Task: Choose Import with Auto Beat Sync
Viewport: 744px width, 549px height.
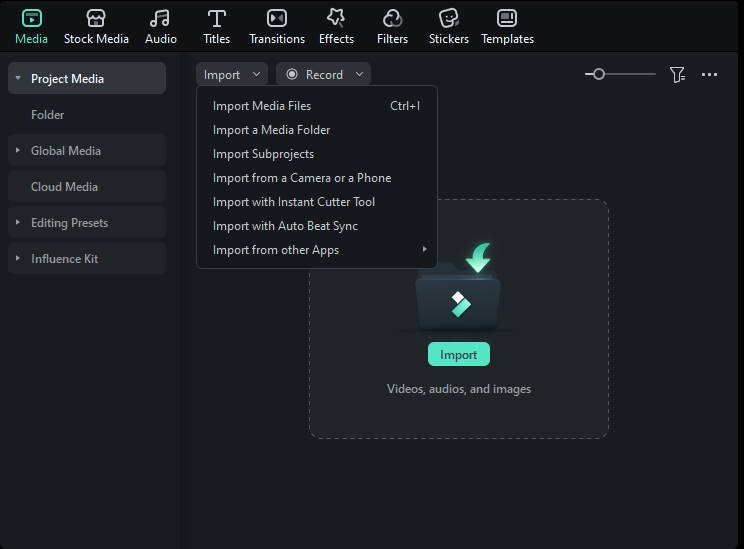Action: tap(316, 226)
